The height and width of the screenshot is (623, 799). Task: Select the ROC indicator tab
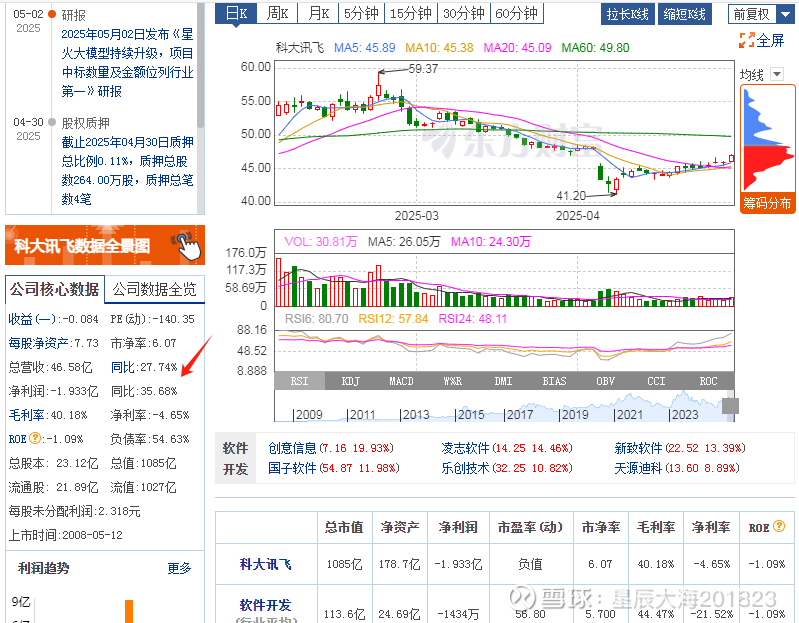(708, 381)
